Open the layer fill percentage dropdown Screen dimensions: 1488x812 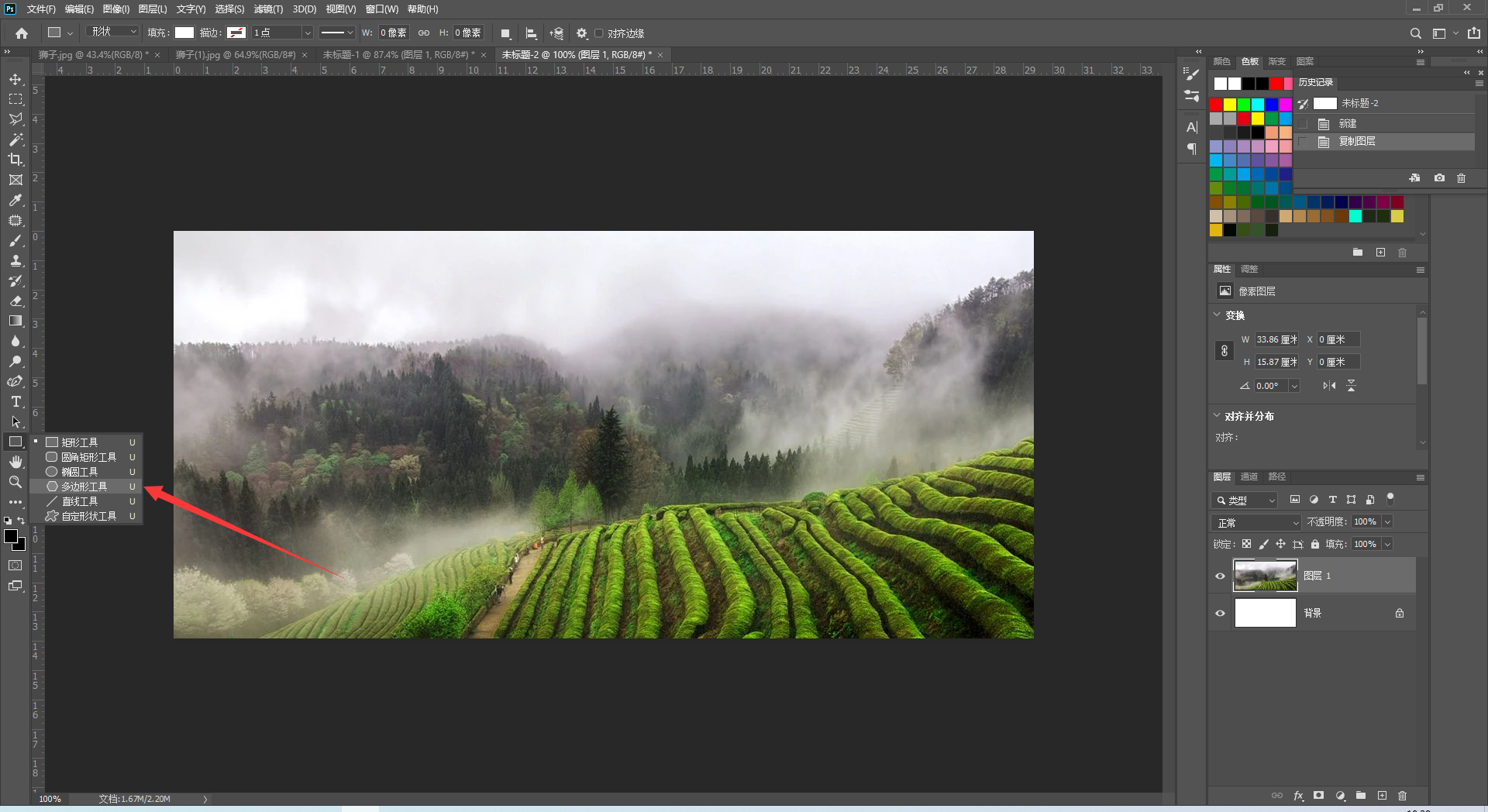(x=1387, y=544)
